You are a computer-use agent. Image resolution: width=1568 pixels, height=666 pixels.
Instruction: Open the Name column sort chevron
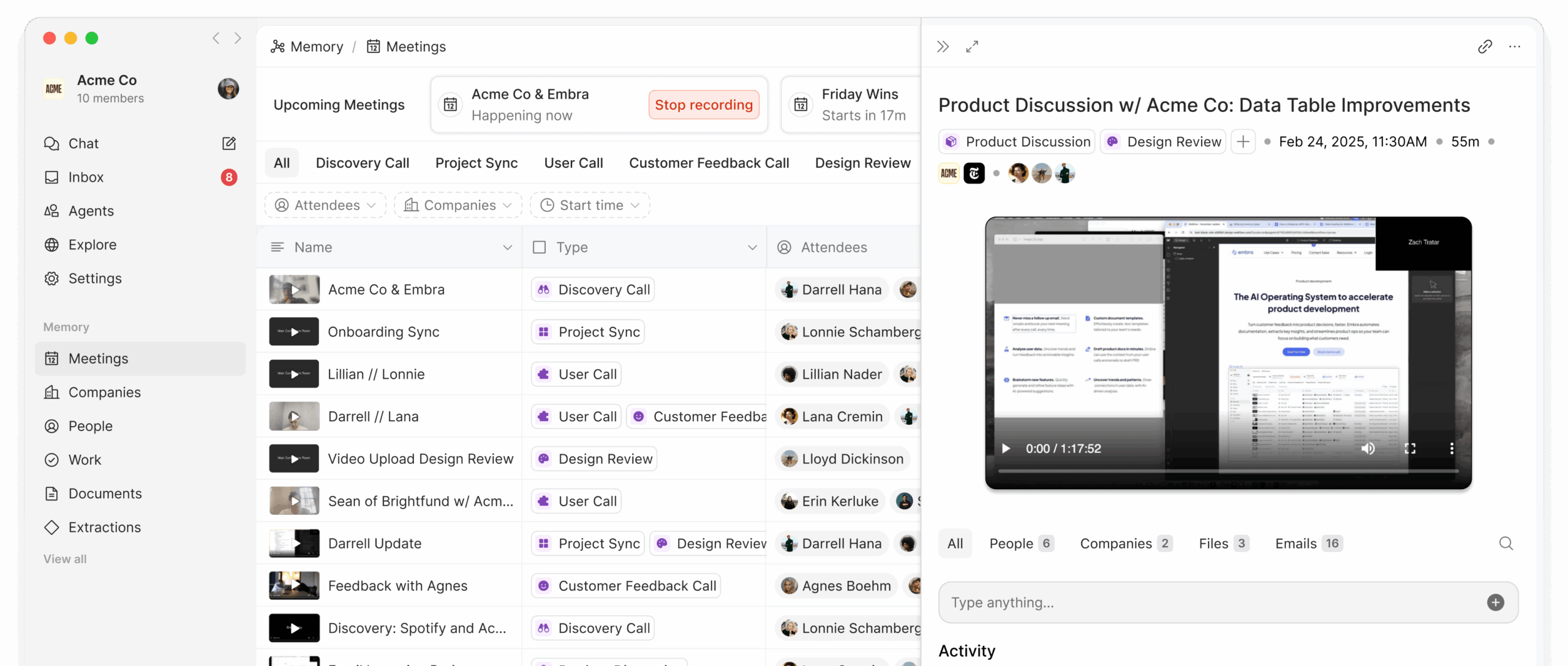(507, 247)
